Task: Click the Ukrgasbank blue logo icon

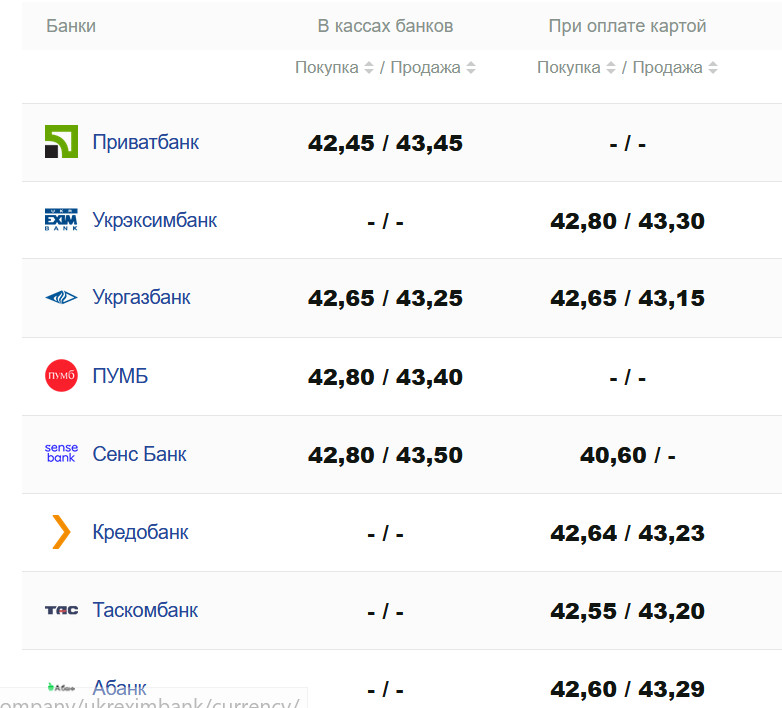Action: coord(61,298)
